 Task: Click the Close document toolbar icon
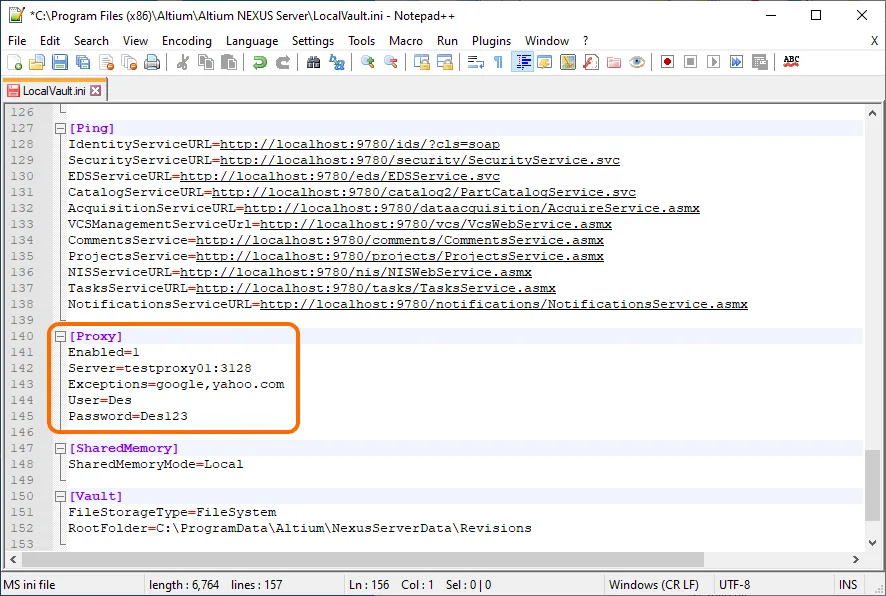106,62
